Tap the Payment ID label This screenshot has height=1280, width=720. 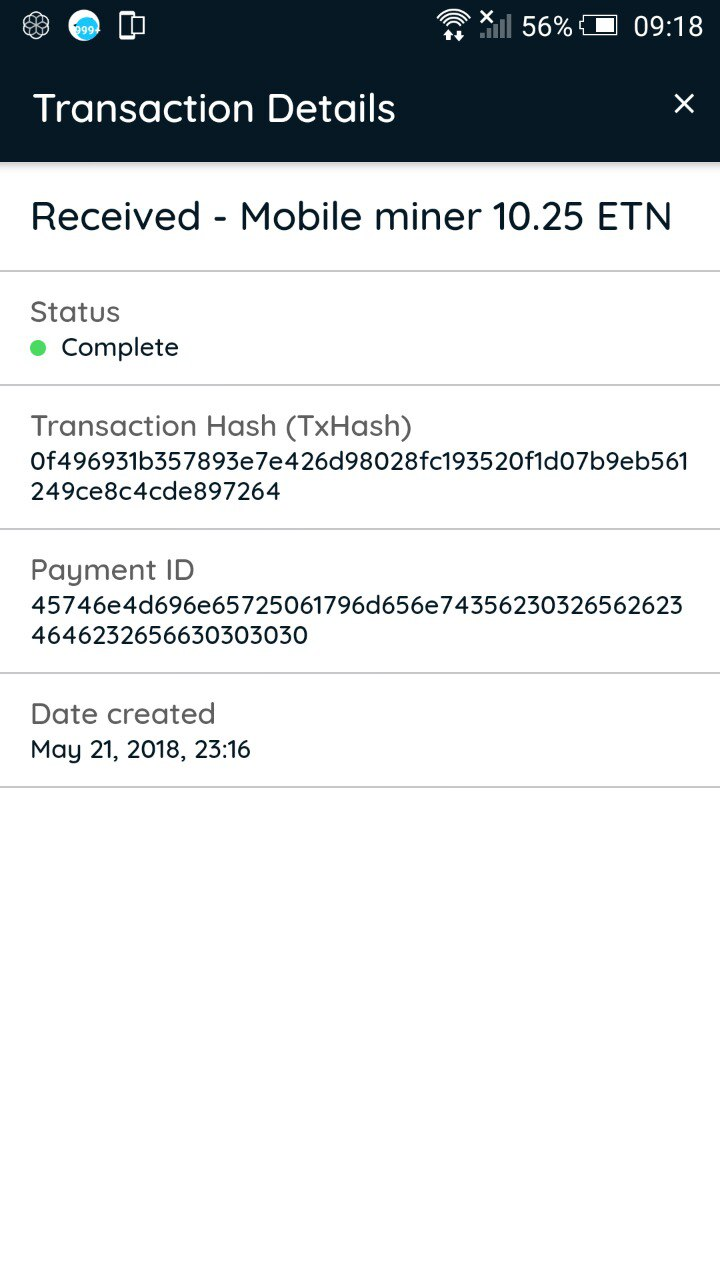pyautogui.click(x=112, y=570)
